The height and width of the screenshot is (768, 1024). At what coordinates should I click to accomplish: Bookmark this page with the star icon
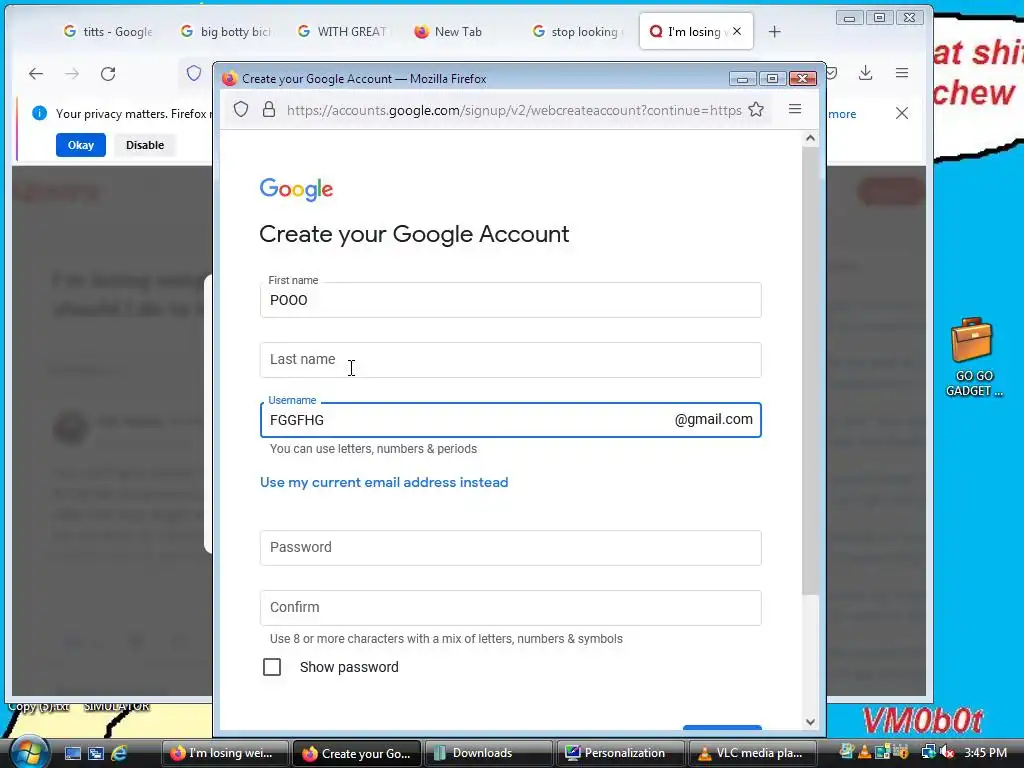[756, 109]
